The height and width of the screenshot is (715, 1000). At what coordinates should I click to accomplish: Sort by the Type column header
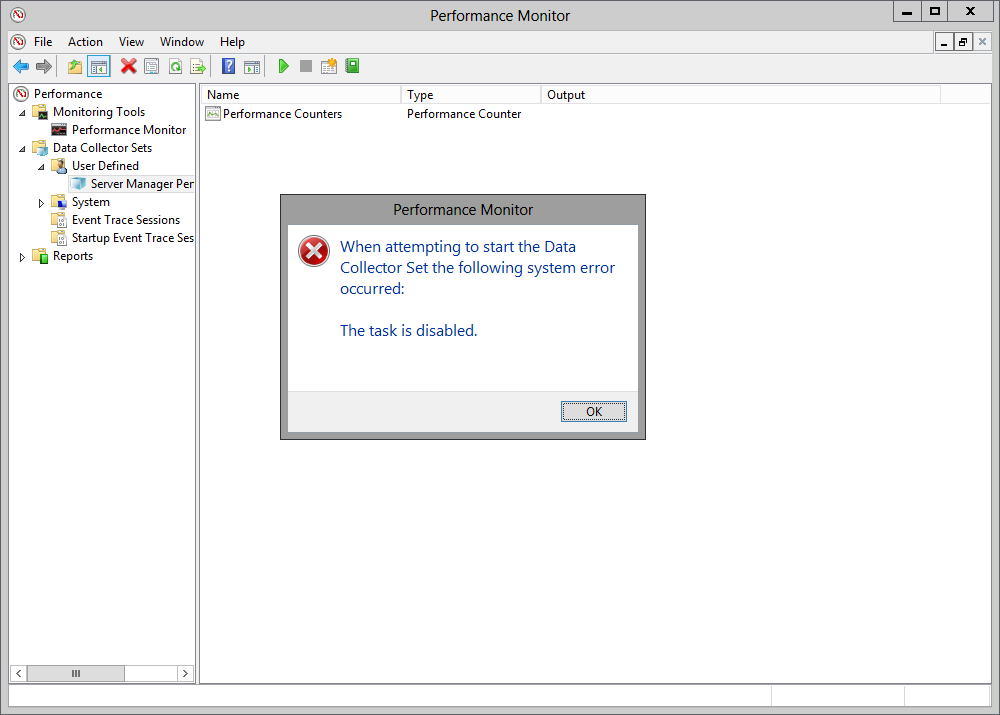click(x=471, y=94)
